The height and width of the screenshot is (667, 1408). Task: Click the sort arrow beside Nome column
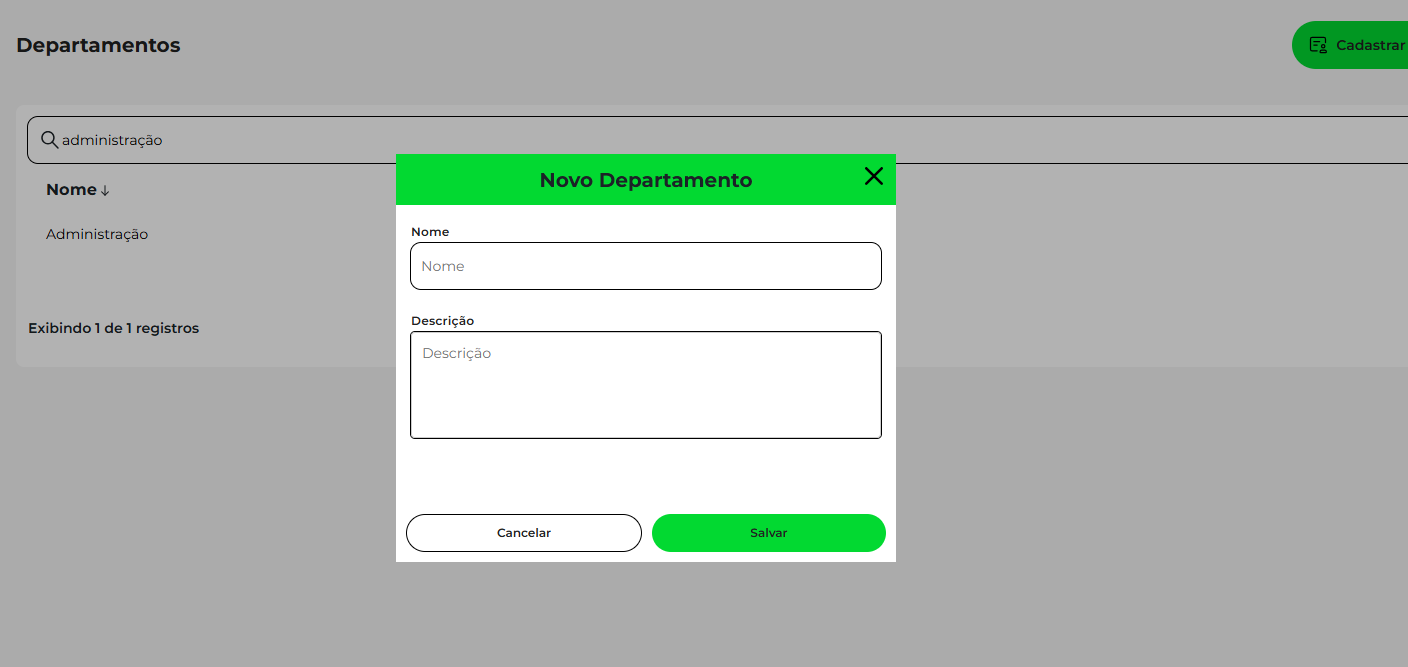coord(105,191)
